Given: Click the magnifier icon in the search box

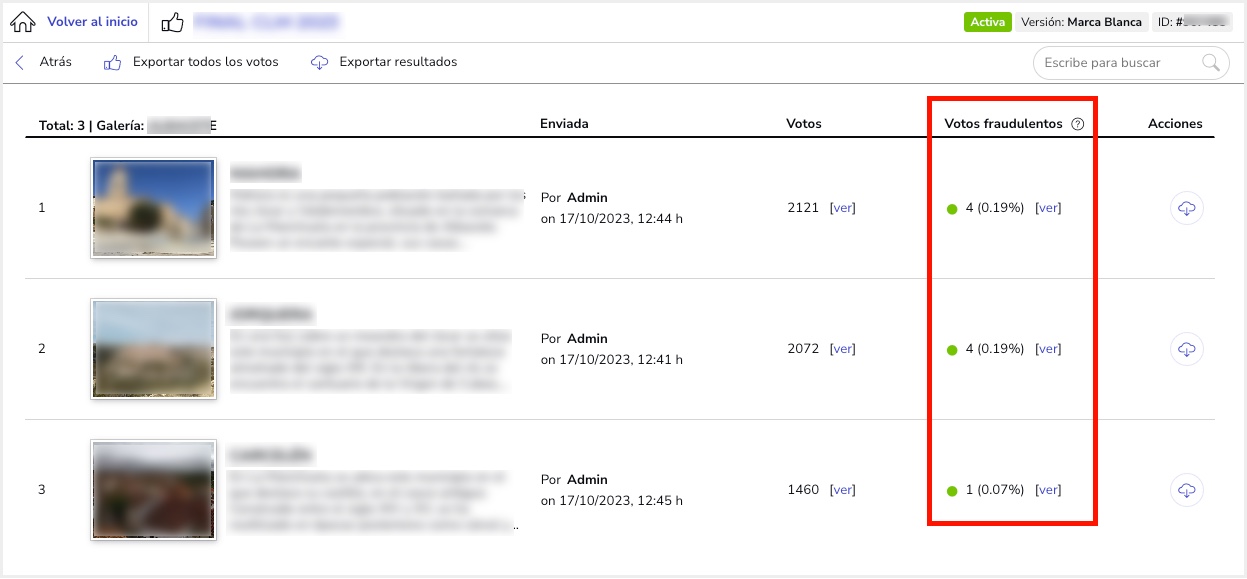Looking at the screenshot, I should coord(1211,63).
